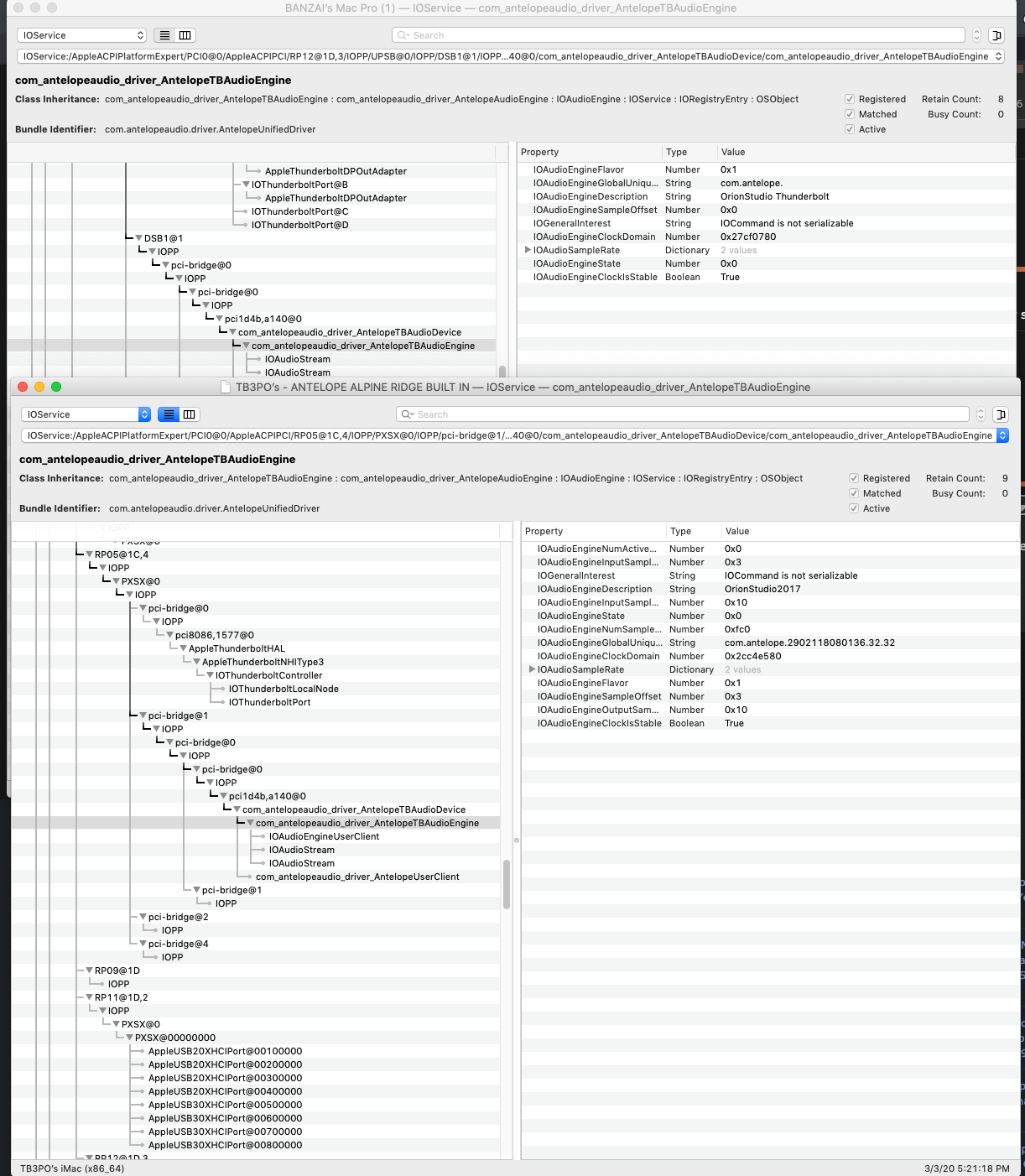Sort by Type column in BANZAI's window
This screenshot has width=1025, height=1176.
pyautogui.click(x=689, y=152)
